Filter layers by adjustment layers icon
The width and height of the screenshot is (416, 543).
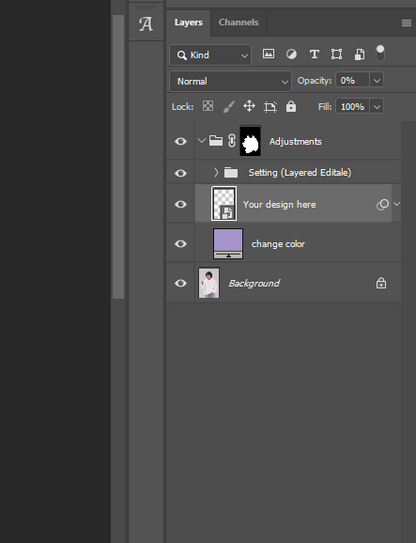(x=291, y=54)
